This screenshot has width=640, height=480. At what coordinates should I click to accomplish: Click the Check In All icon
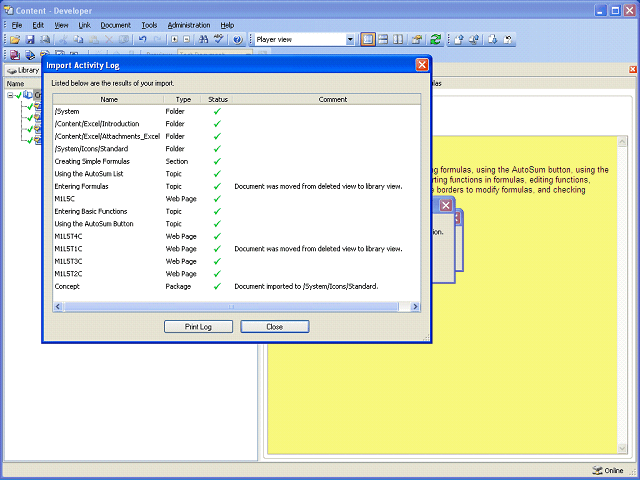pos(474,40)
